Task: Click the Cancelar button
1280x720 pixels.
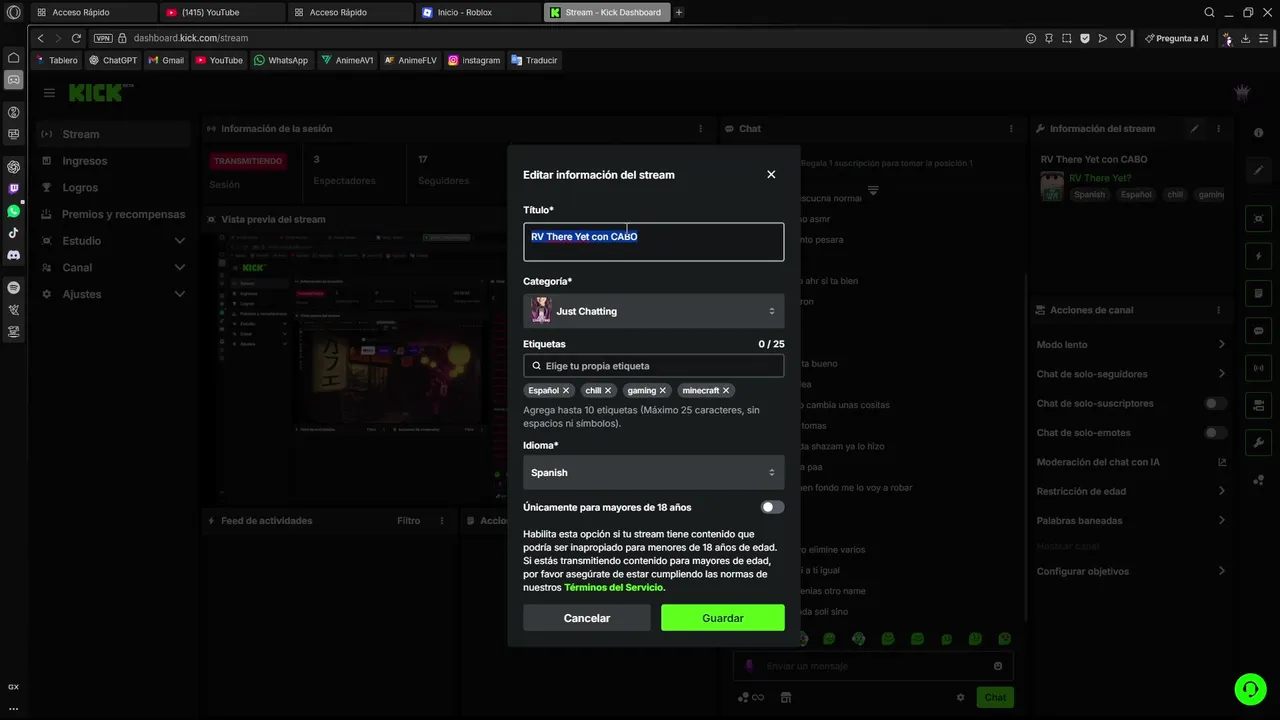Action: 587,618
